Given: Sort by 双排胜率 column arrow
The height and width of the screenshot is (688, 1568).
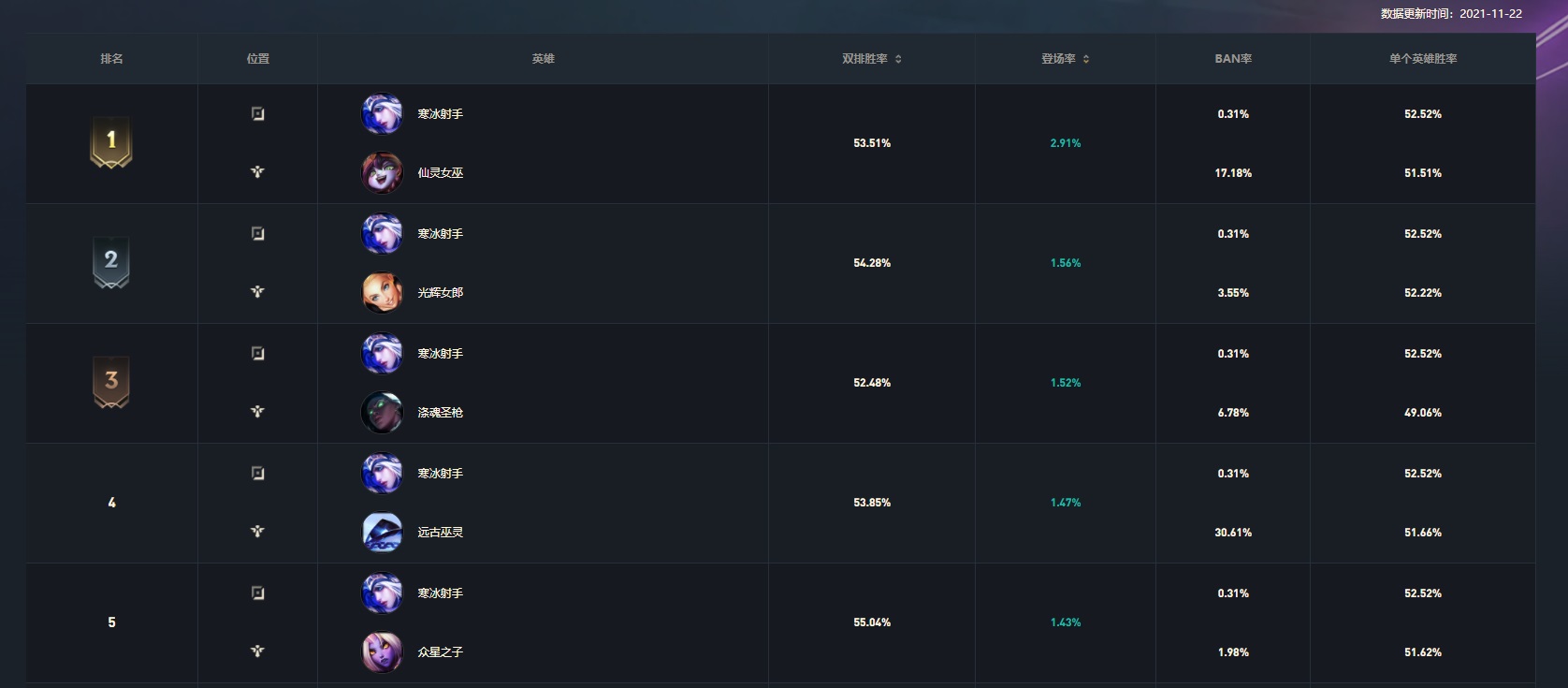Looking at the screenshot, I should click(898, 59).
